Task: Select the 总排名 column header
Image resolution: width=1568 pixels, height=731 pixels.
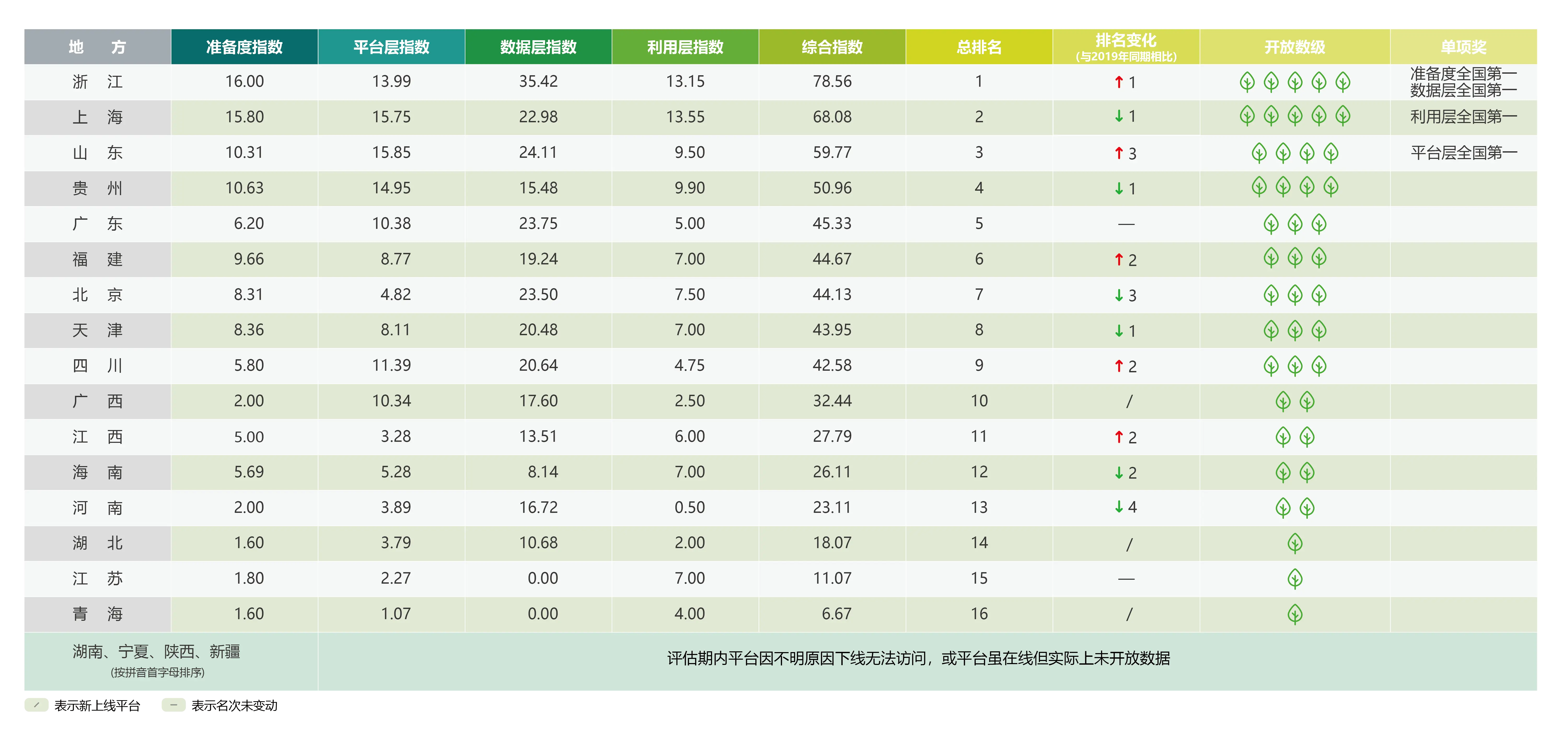Action: [979, 46]
